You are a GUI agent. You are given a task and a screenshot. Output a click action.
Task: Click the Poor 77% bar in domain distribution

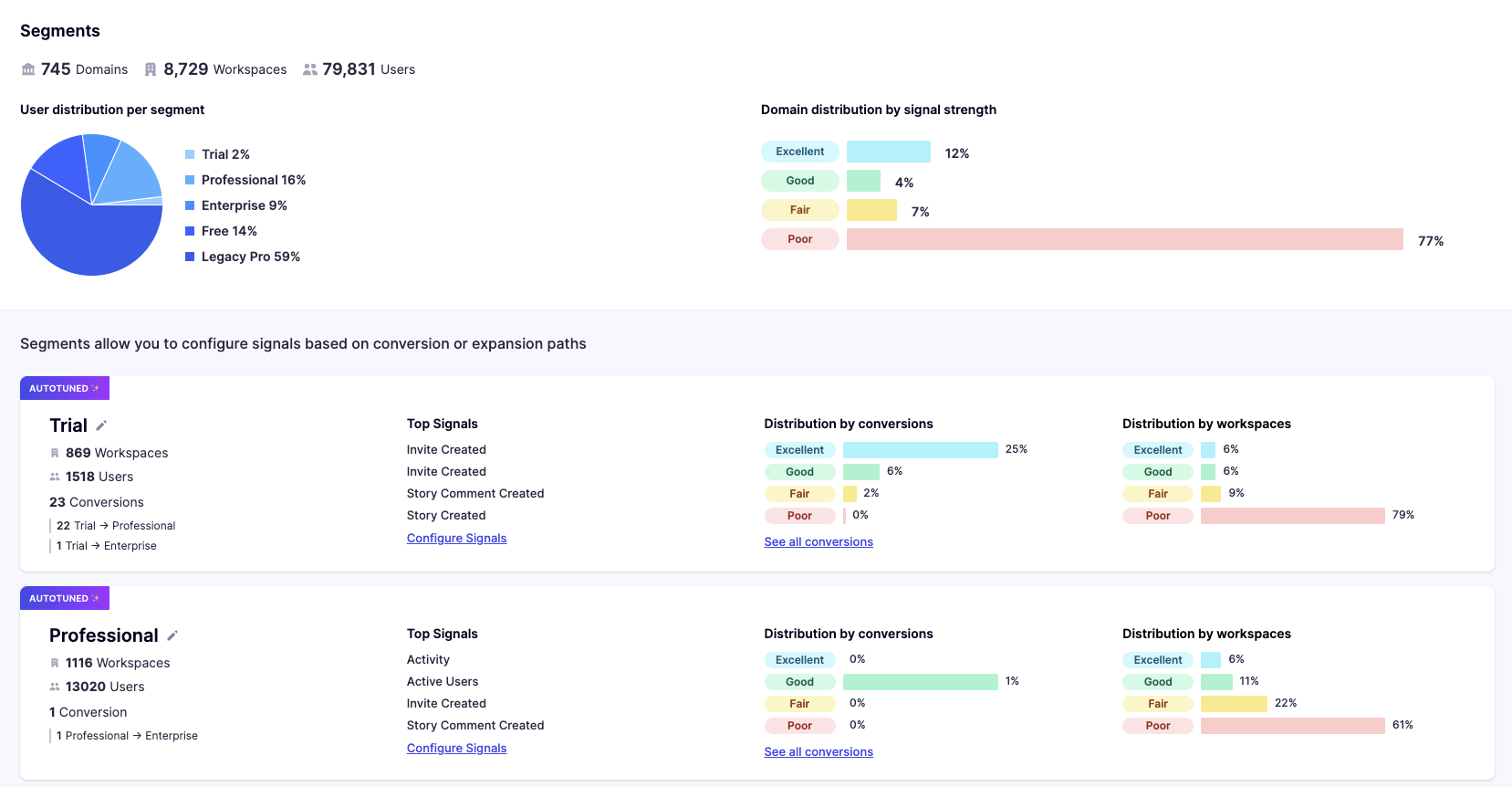(x=1125, y=239)
